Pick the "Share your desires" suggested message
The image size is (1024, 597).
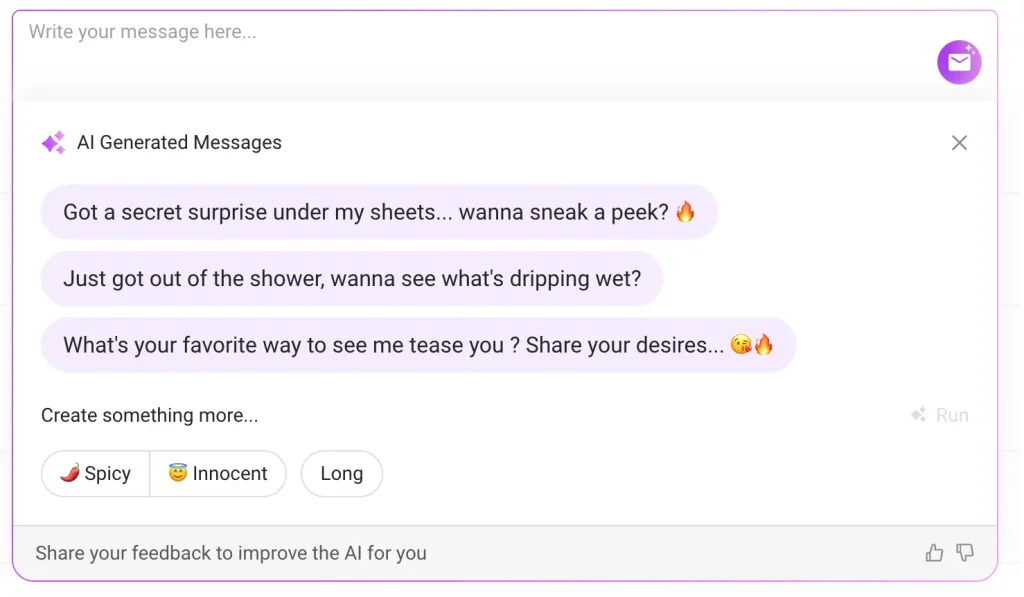click(x=418, y=345)
